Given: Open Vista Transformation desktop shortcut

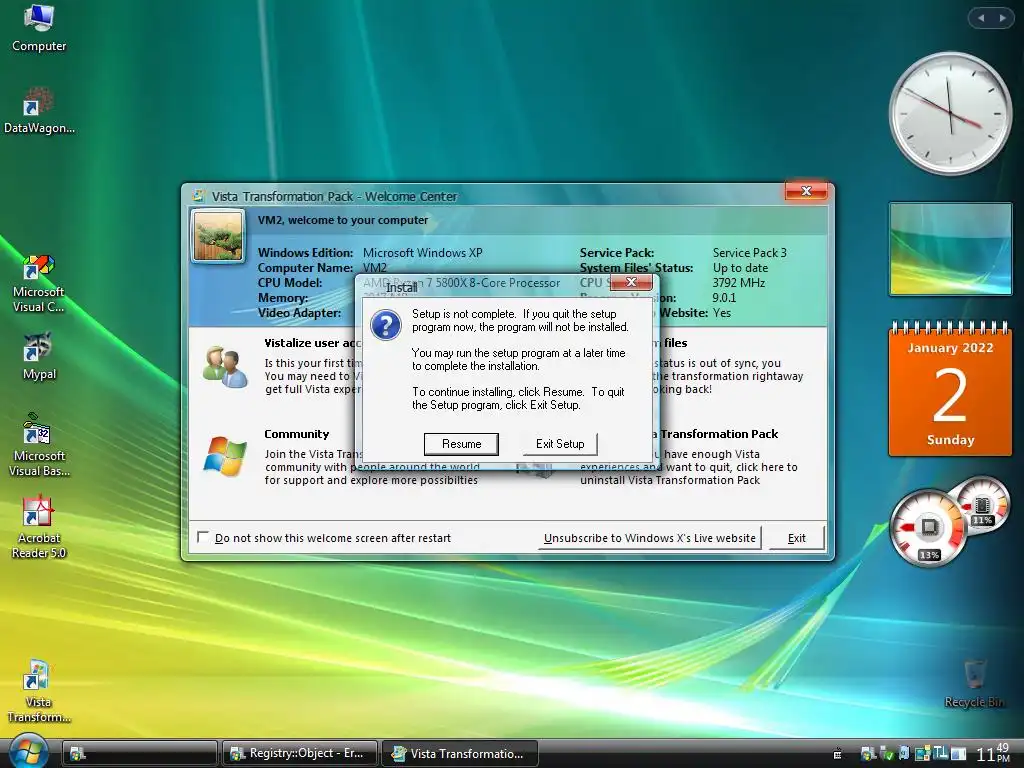Looking at the screenshot, I should 39,692.
